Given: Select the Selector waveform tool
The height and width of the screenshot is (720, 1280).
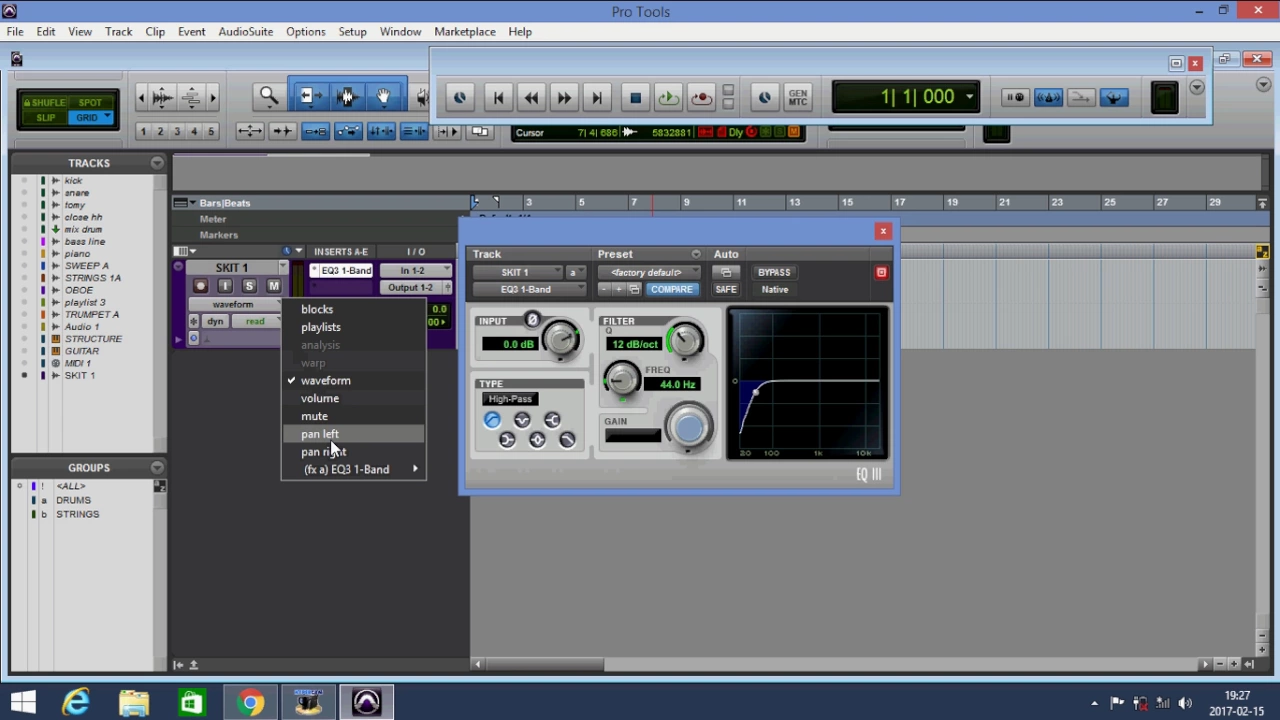Looking at the screenshot, I should 347,96.
